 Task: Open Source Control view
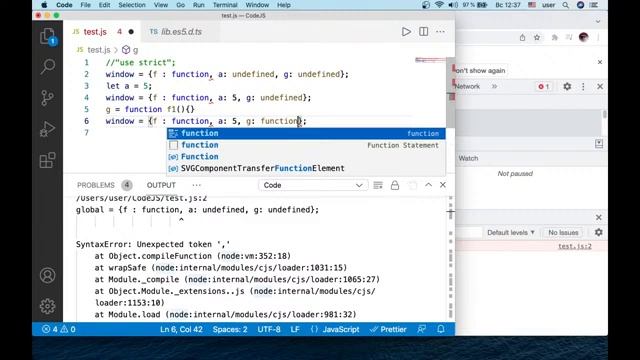coord(47,98)
